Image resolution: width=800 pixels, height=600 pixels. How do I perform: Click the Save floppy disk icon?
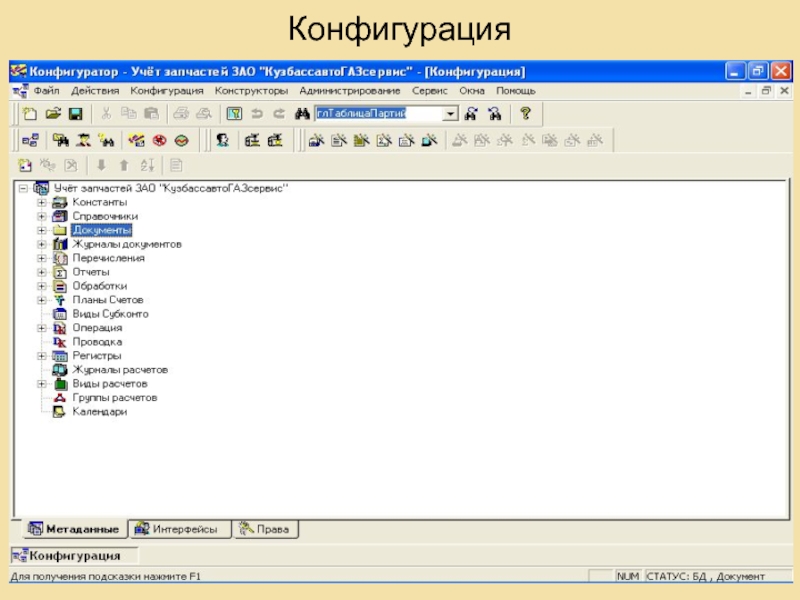coord(75,114)
